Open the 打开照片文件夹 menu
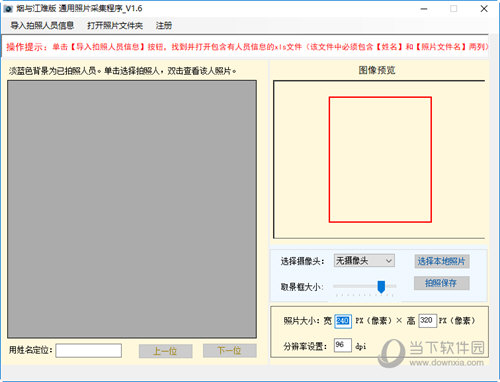500x382 pixels. (115, 25)
